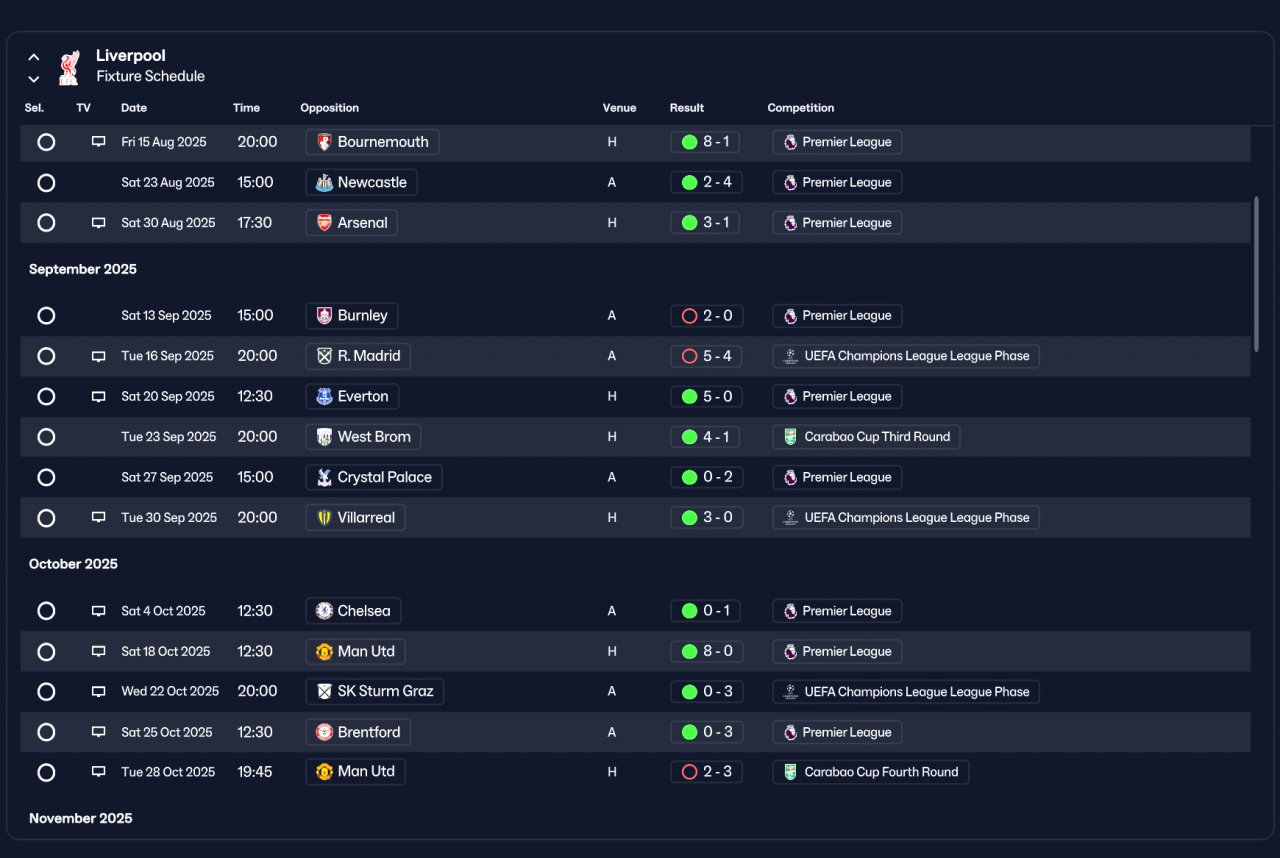Click the vertical scrollbar of fixture list
1280x858 pixels.
click(1257, 274)
